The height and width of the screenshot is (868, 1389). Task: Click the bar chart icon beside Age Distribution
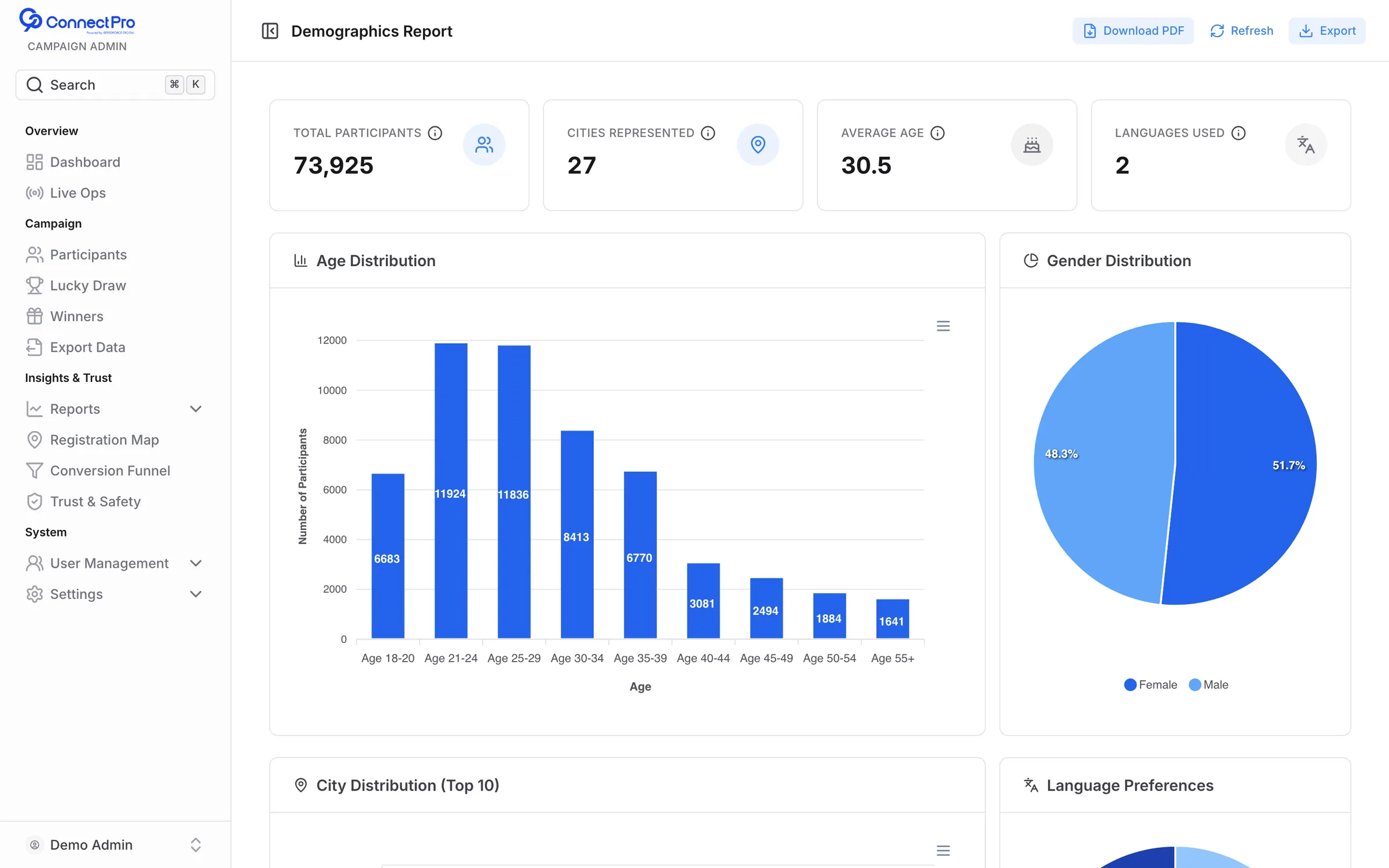point(300,260)
